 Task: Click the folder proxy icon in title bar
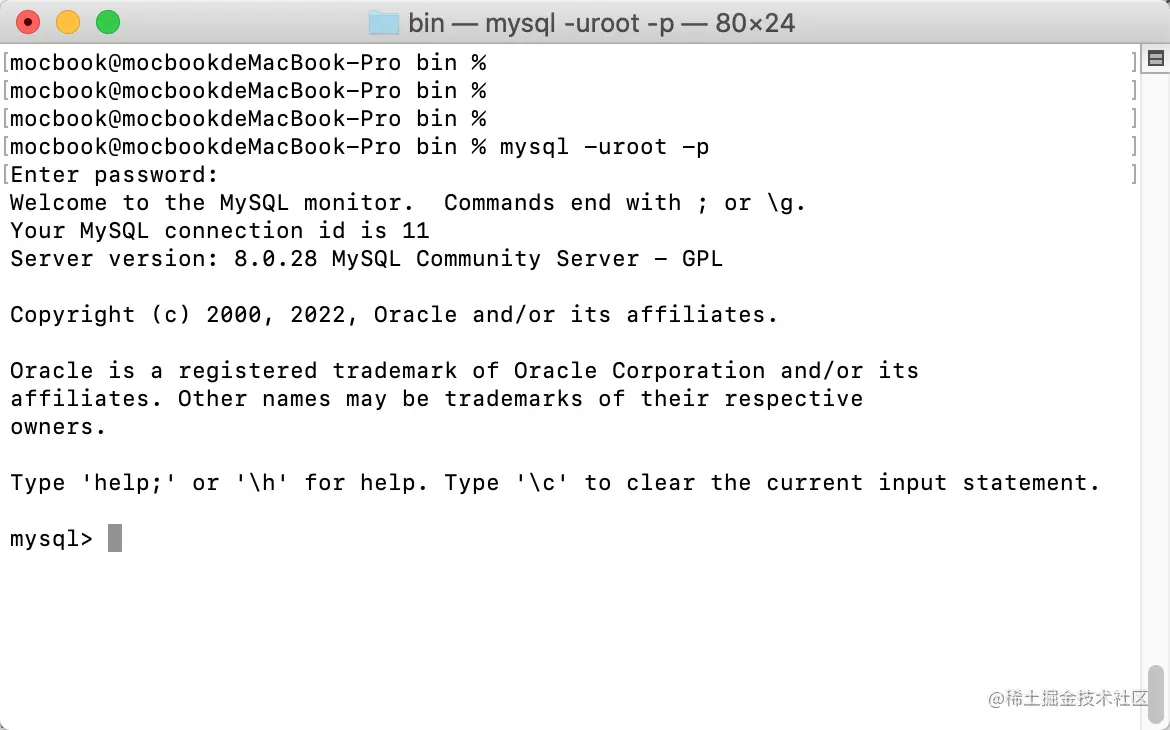pos(383,22)
